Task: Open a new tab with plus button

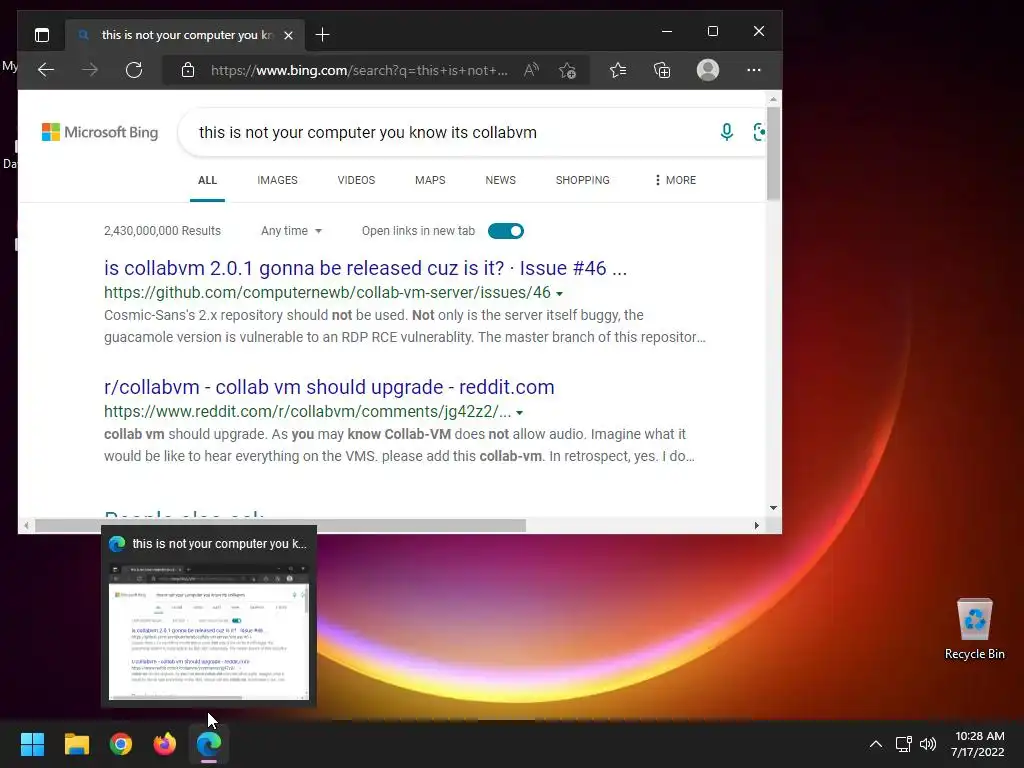Action: 322,35
